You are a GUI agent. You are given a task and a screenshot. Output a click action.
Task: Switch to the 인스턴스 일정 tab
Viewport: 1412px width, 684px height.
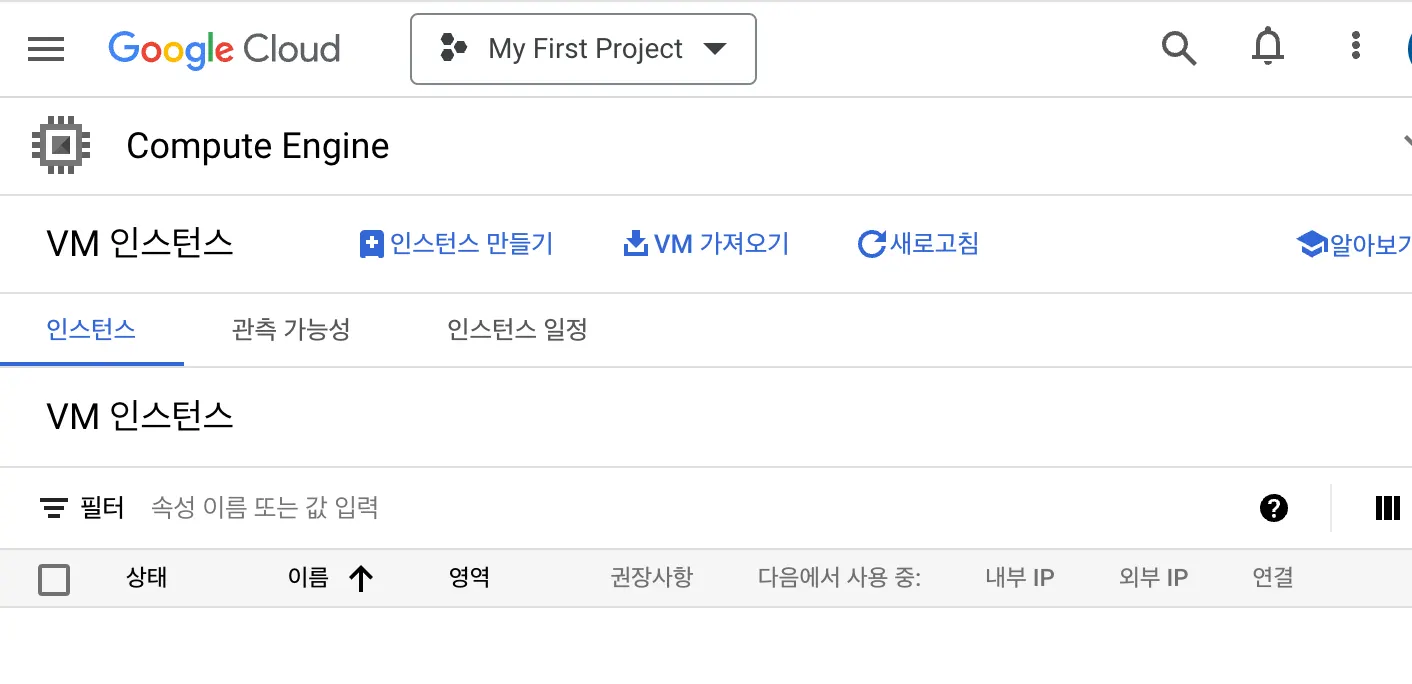point(517,329)
